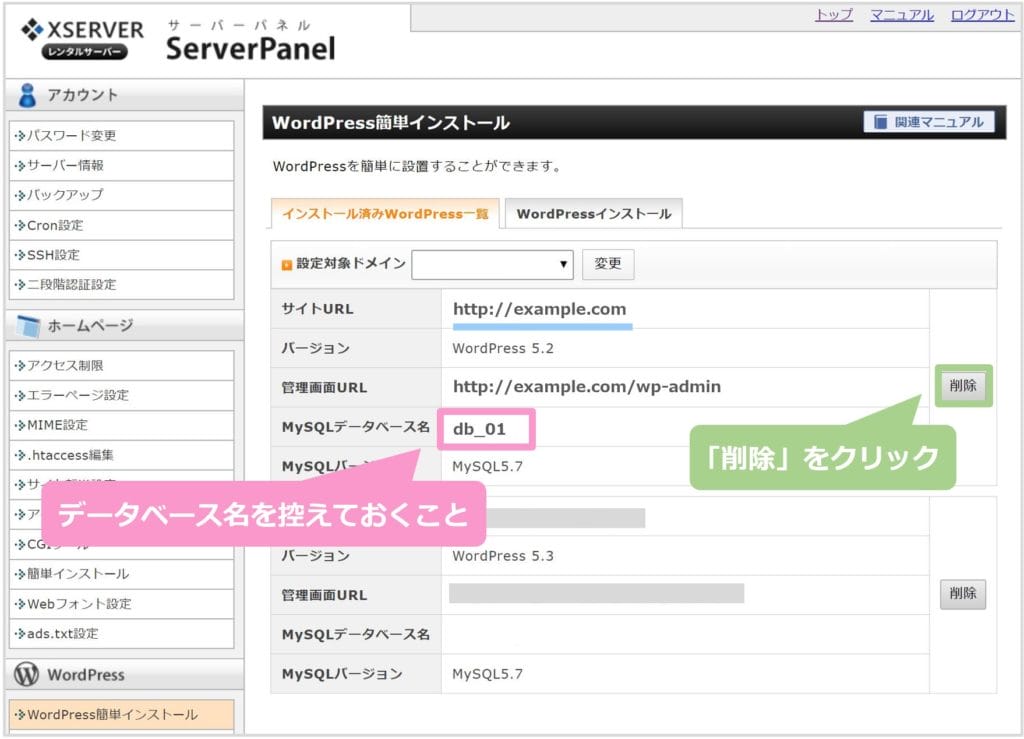Open the トップ link in header
1024x739 pixels.
[x=833, y=15]
